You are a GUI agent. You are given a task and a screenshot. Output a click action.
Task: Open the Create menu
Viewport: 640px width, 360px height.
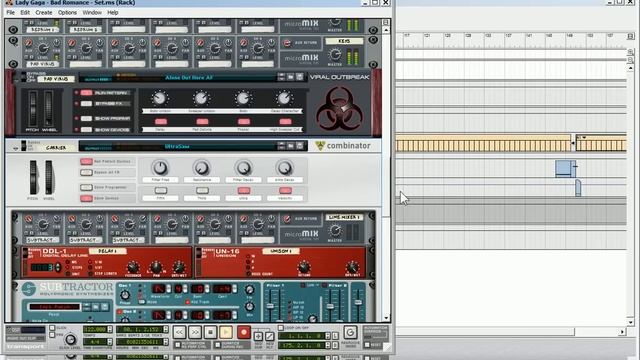44,13
